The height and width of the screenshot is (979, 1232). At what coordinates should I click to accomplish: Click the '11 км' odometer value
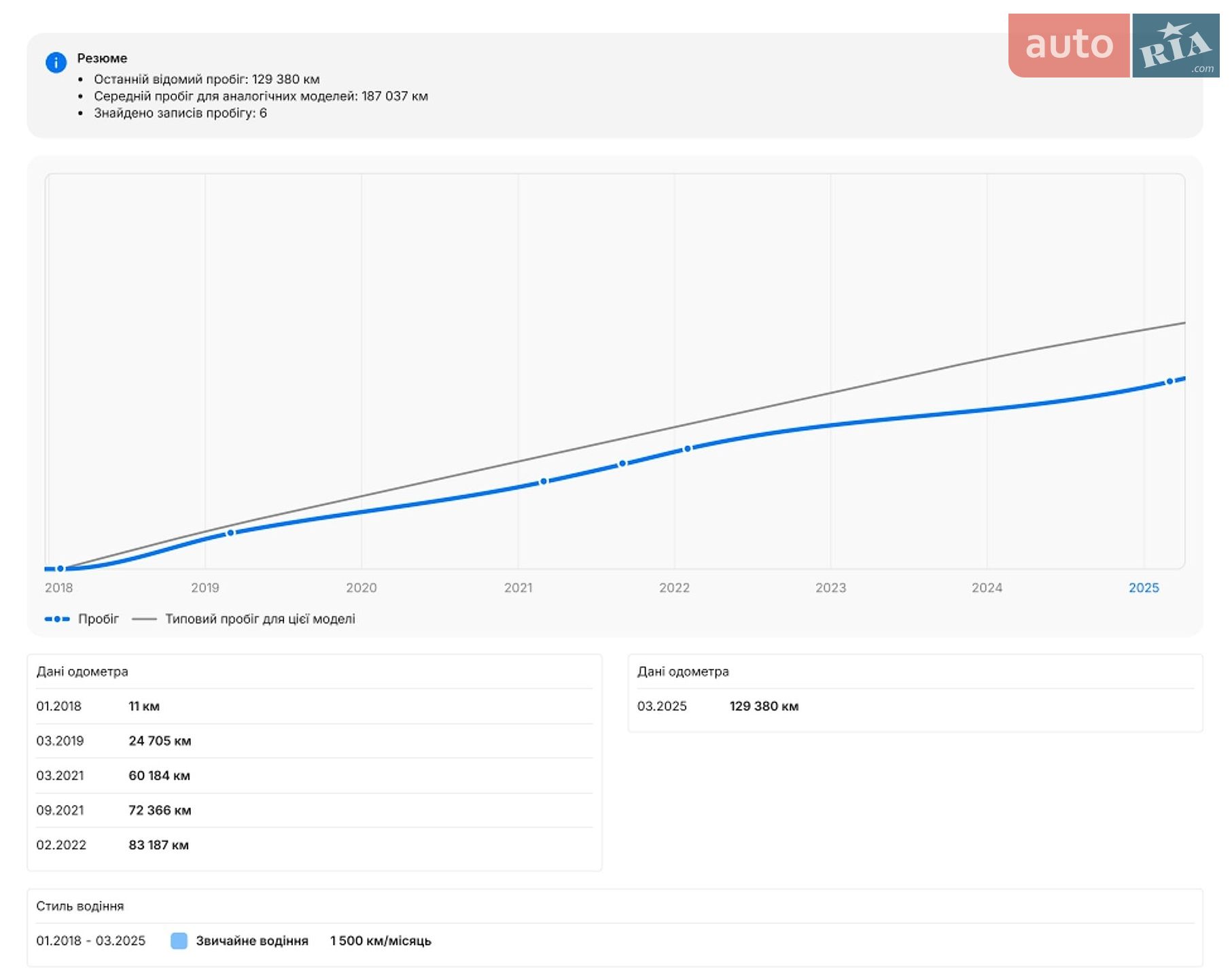point(144,706)
